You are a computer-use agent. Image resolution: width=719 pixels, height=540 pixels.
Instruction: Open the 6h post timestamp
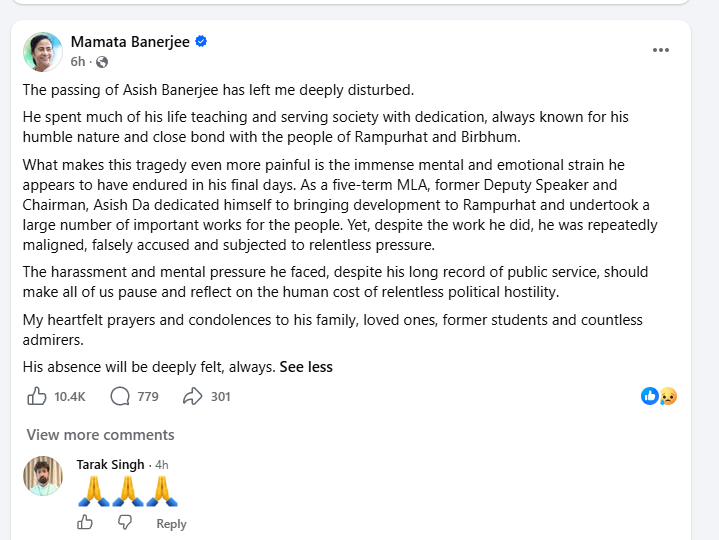[x=78, y=62]
